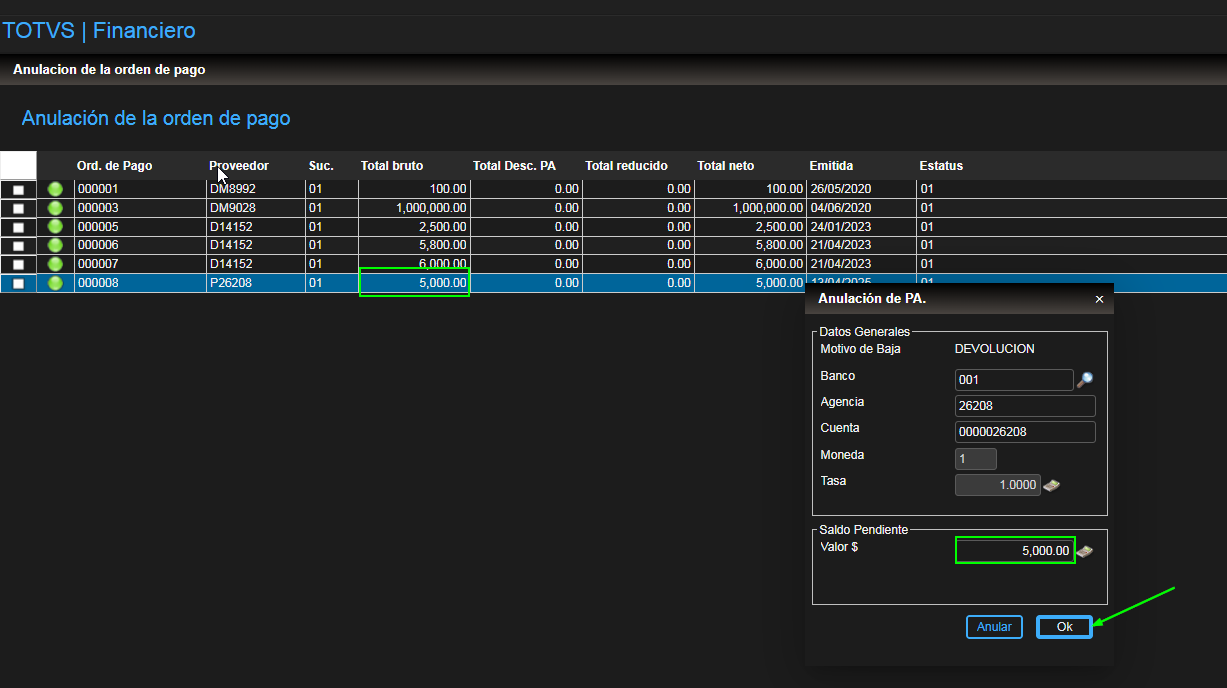Click the Estatus column header
Image resolution: width=1227 pixels, height=688 pixels.
tap(941, 166)
